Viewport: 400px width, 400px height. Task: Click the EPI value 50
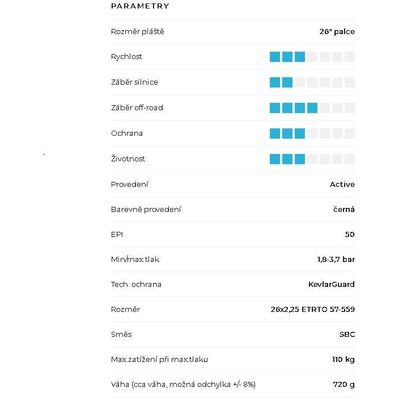[x=350, y=234]
